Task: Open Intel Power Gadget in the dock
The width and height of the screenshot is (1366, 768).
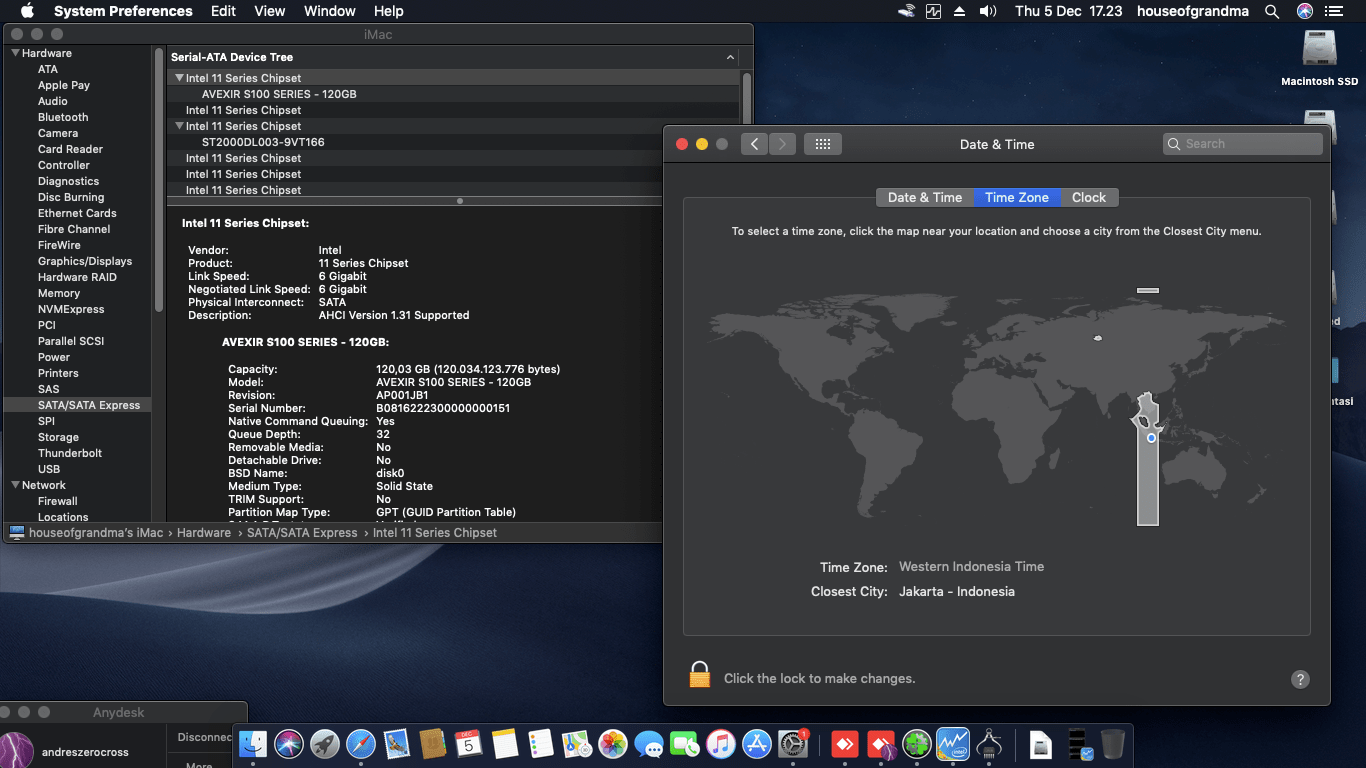Action: coord(952,744)
